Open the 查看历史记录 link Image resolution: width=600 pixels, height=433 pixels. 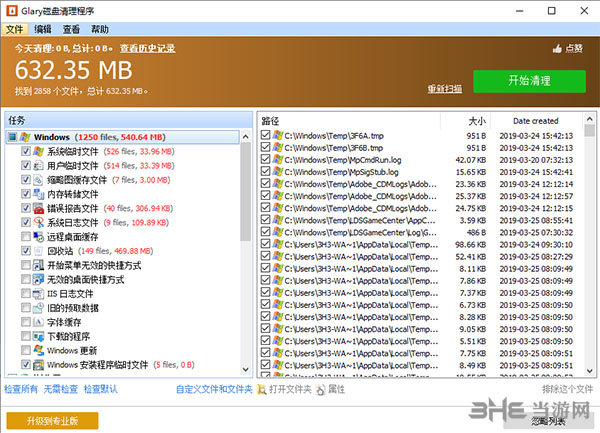tap(147, 49)
